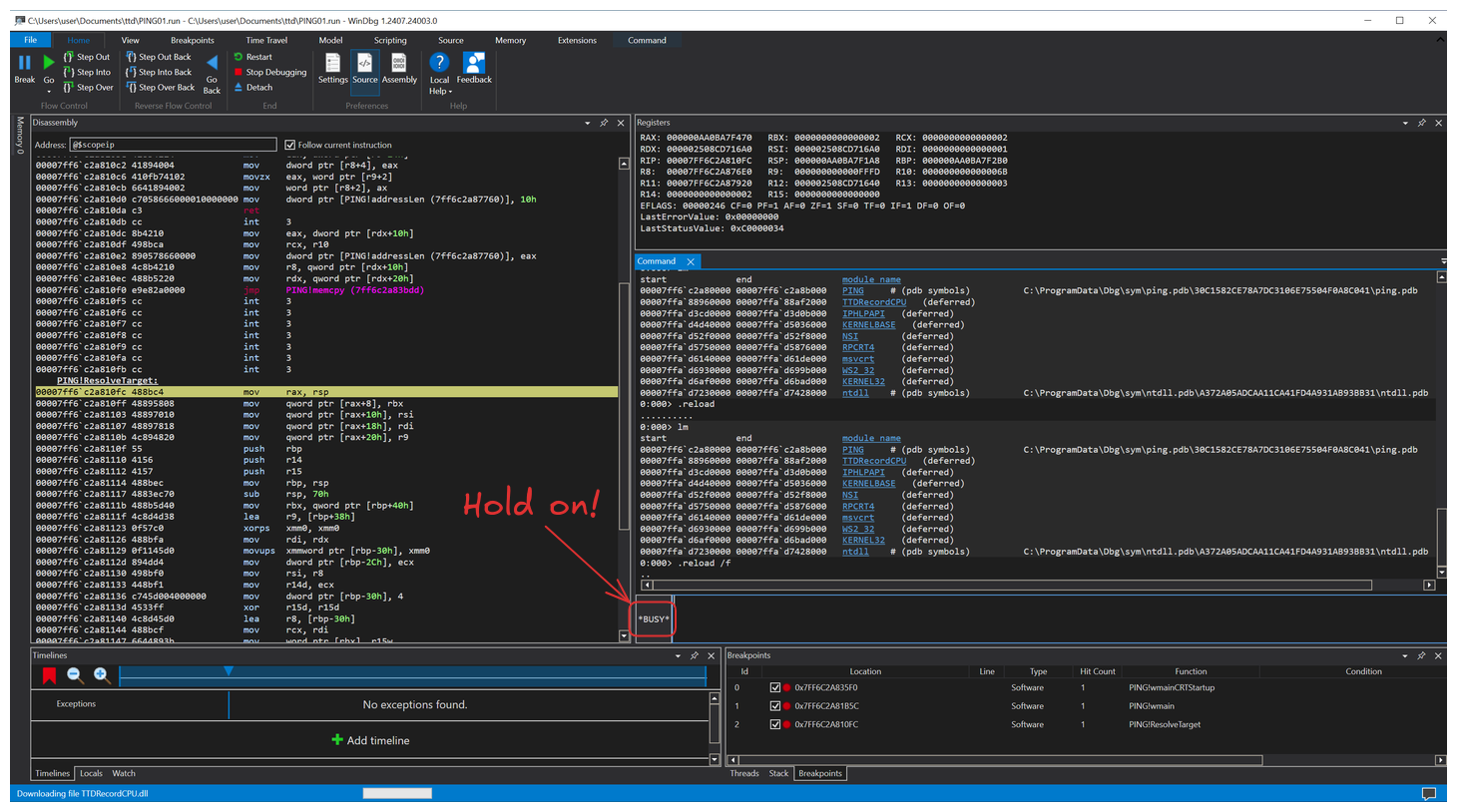This screenshot has width=1457, height=812.
Task: Click Step Into Back
Action: (x=158, y=72)
